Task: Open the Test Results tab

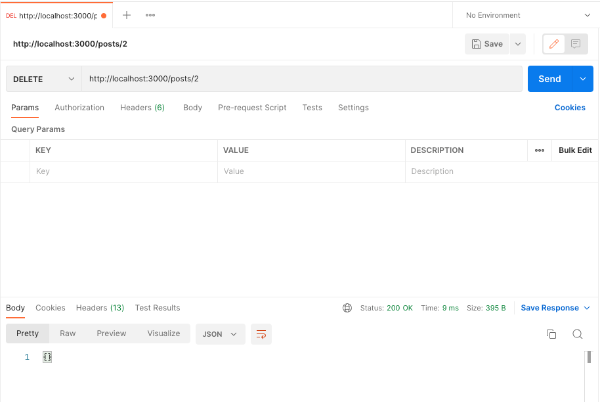Action: 157,308
